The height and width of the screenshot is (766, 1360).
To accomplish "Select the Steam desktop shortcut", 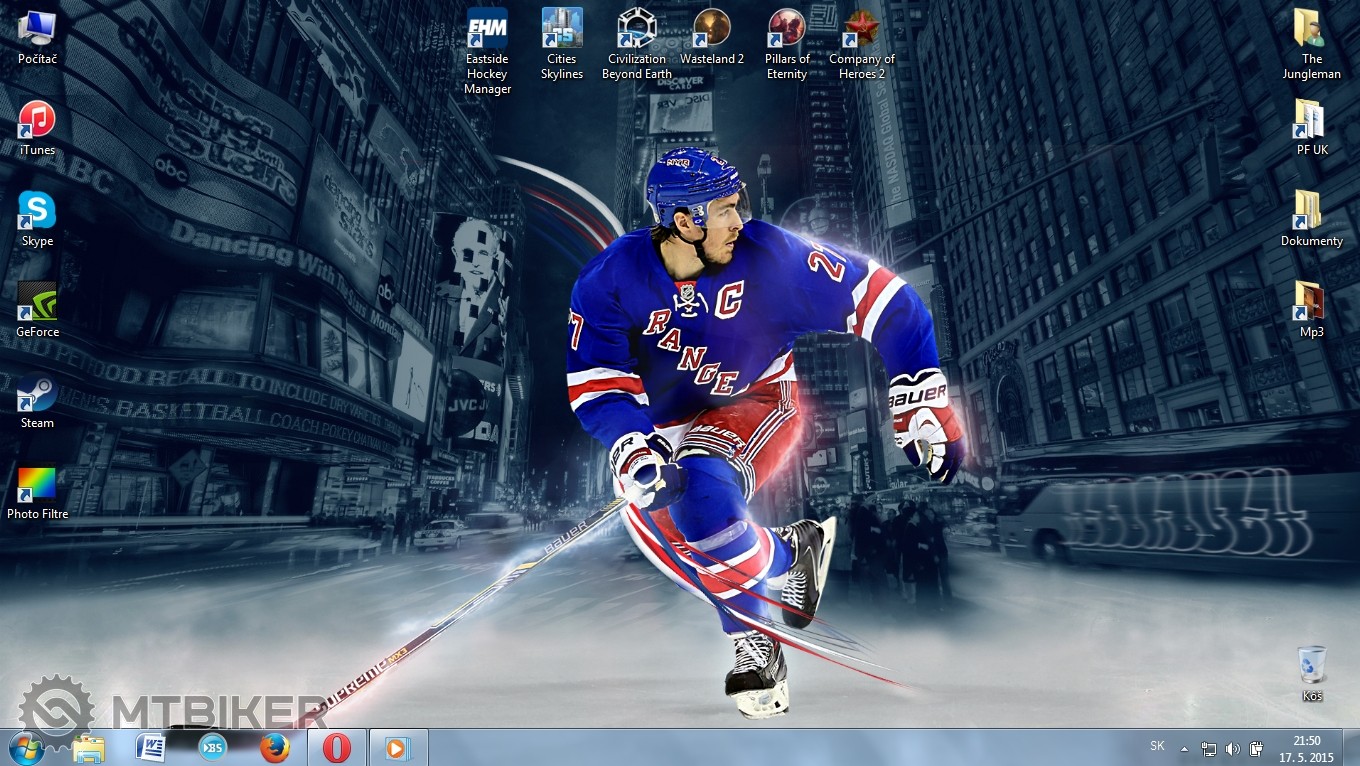I will point(37,394).
